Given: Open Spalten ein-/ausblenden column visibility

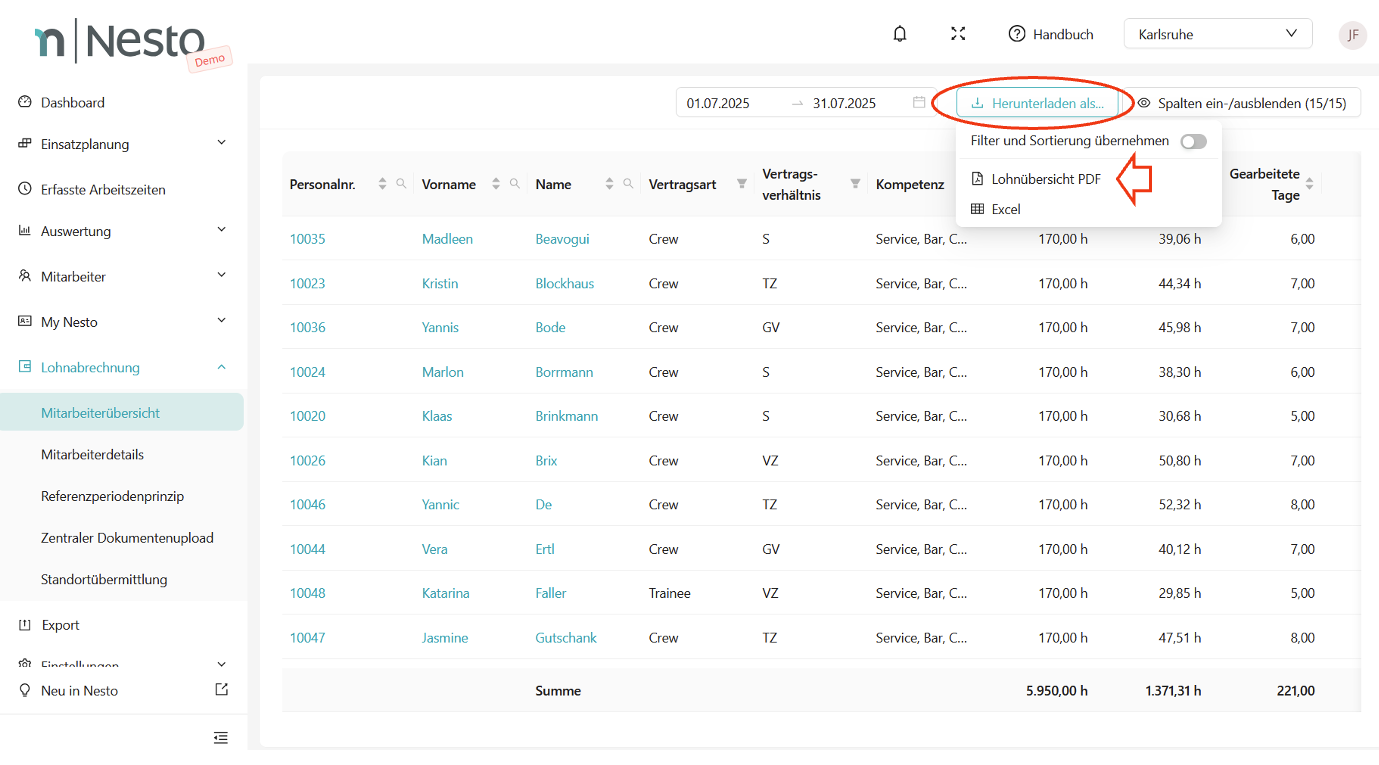Looking at the screenshot, I should click(x=1243, y=103).
